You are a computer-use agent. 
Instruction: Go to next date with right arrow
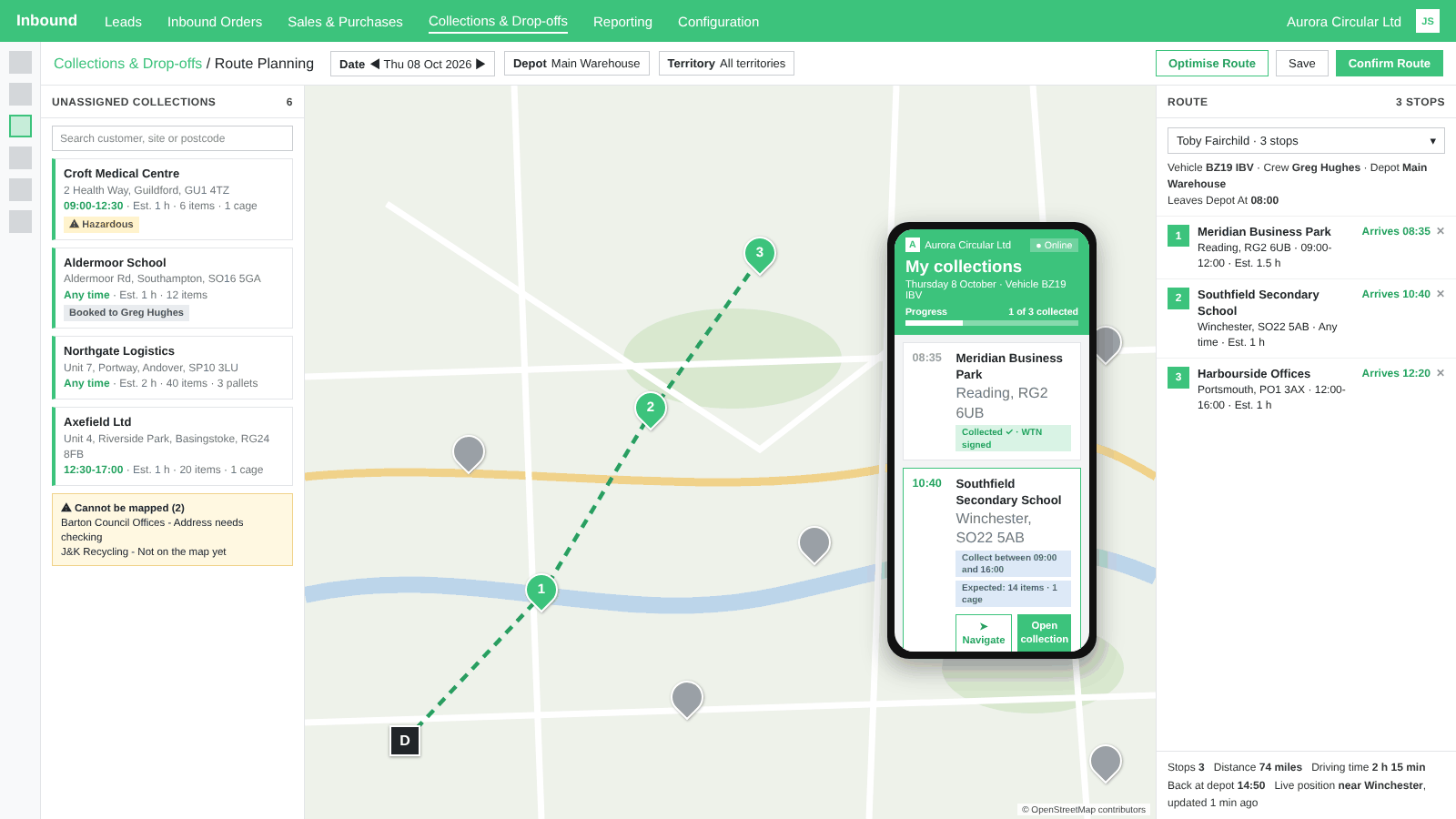click(480, 64)
